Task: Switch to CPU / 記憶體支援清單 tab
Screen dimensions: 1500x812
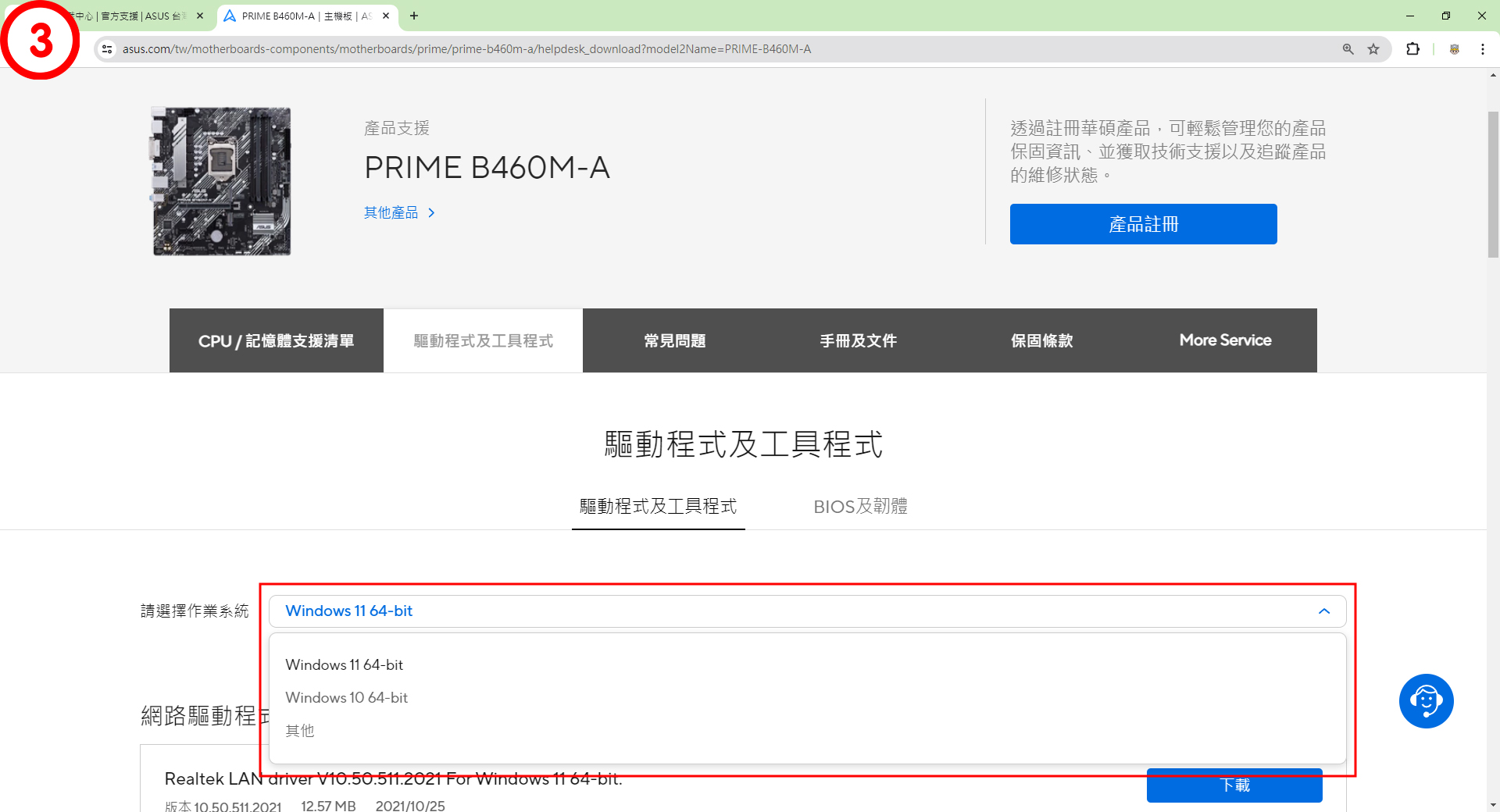Action: [x=277, y=340]
